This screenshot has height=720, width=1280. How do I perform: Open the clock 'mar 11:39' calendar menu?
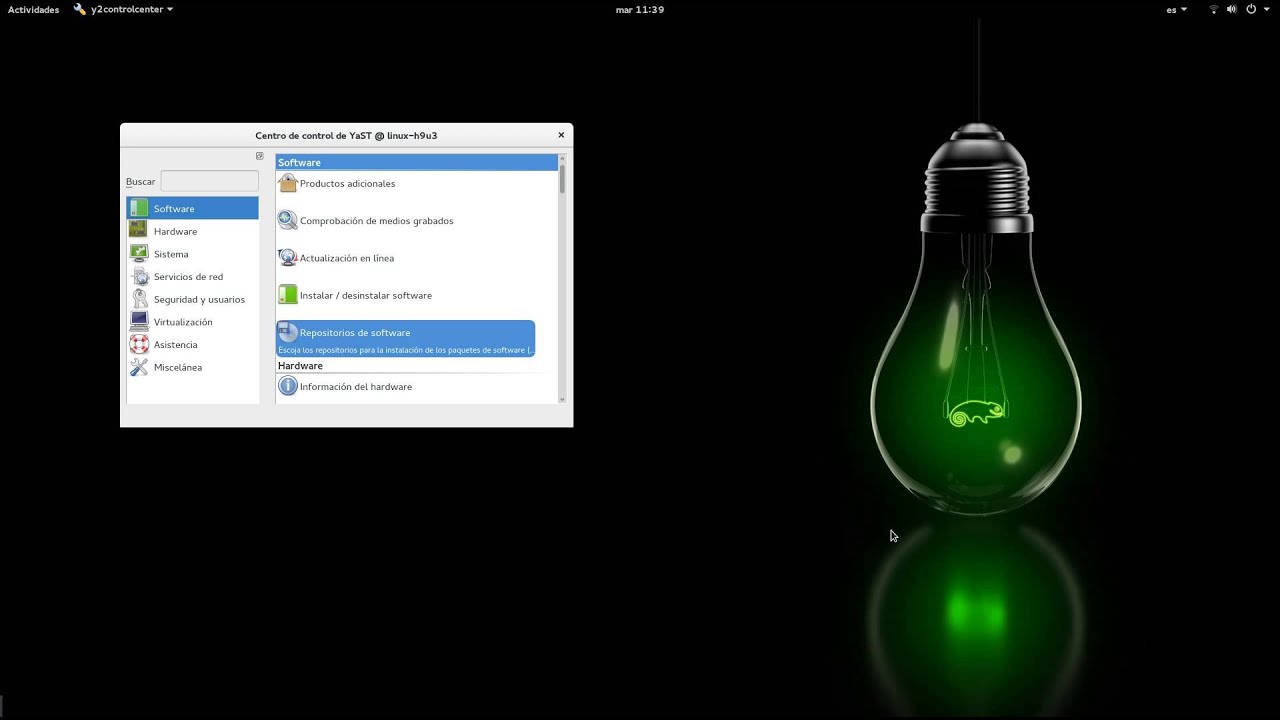640,9
